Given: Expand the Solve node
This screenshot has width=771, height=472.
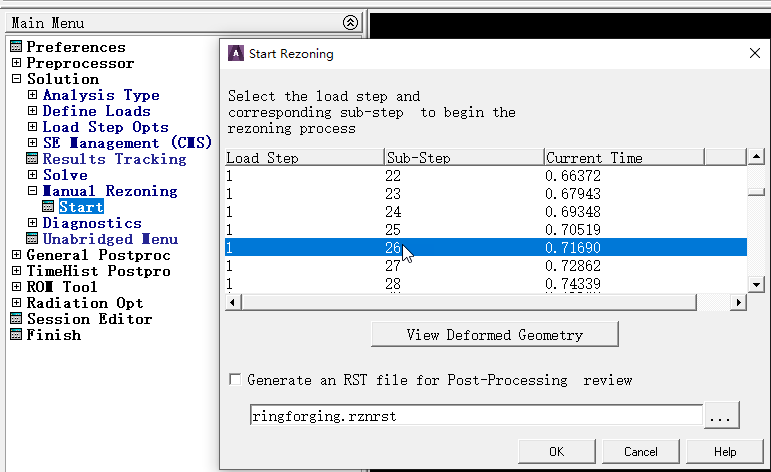Looking at the screenshot, I should pos(32,175).
